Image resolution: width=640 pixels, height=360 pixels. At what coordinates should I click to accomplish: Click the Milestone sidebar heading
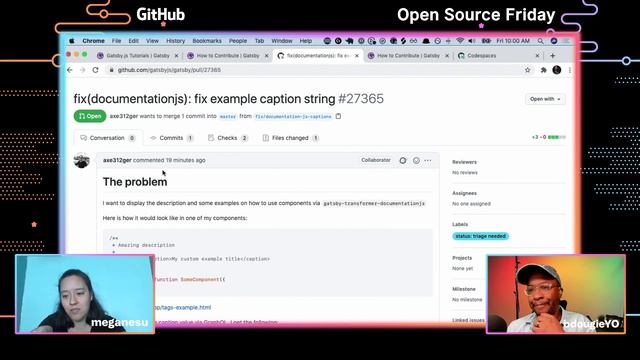pos(464,289)
